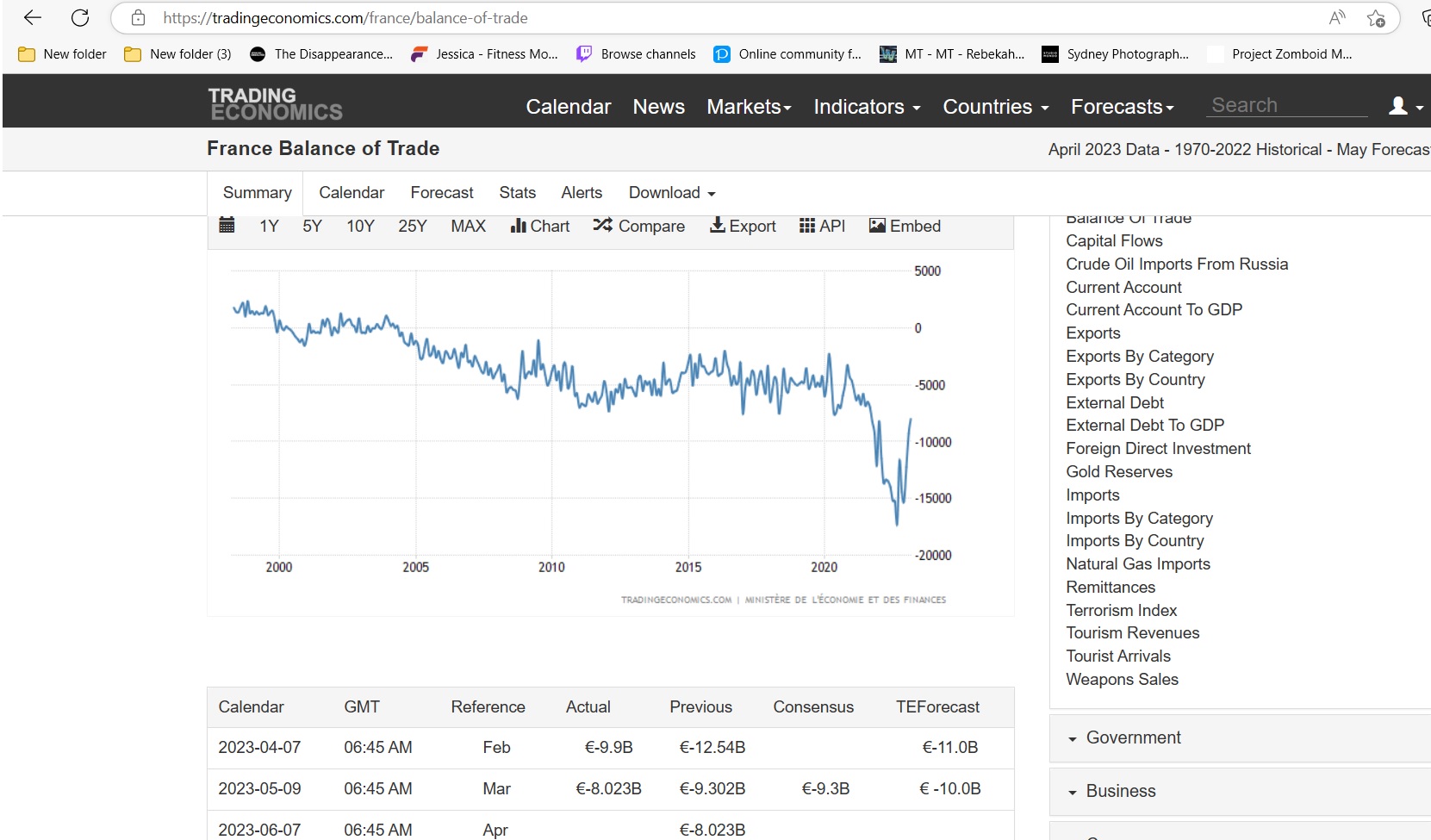Click the 2023-04-07 calendar row date

[259, 747]
